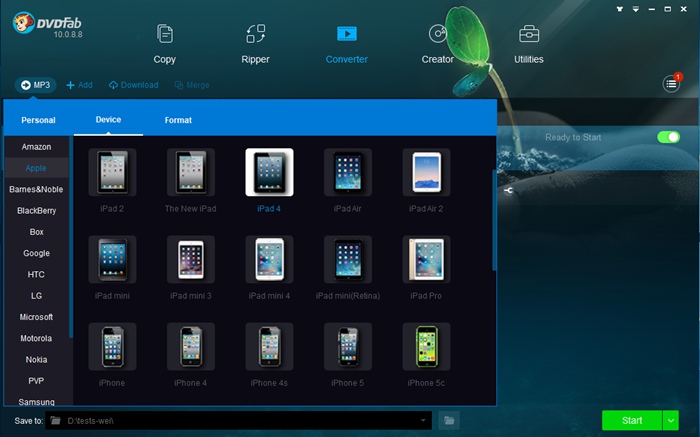Open the title bar dropdown menu icon

tap(636, 9)
